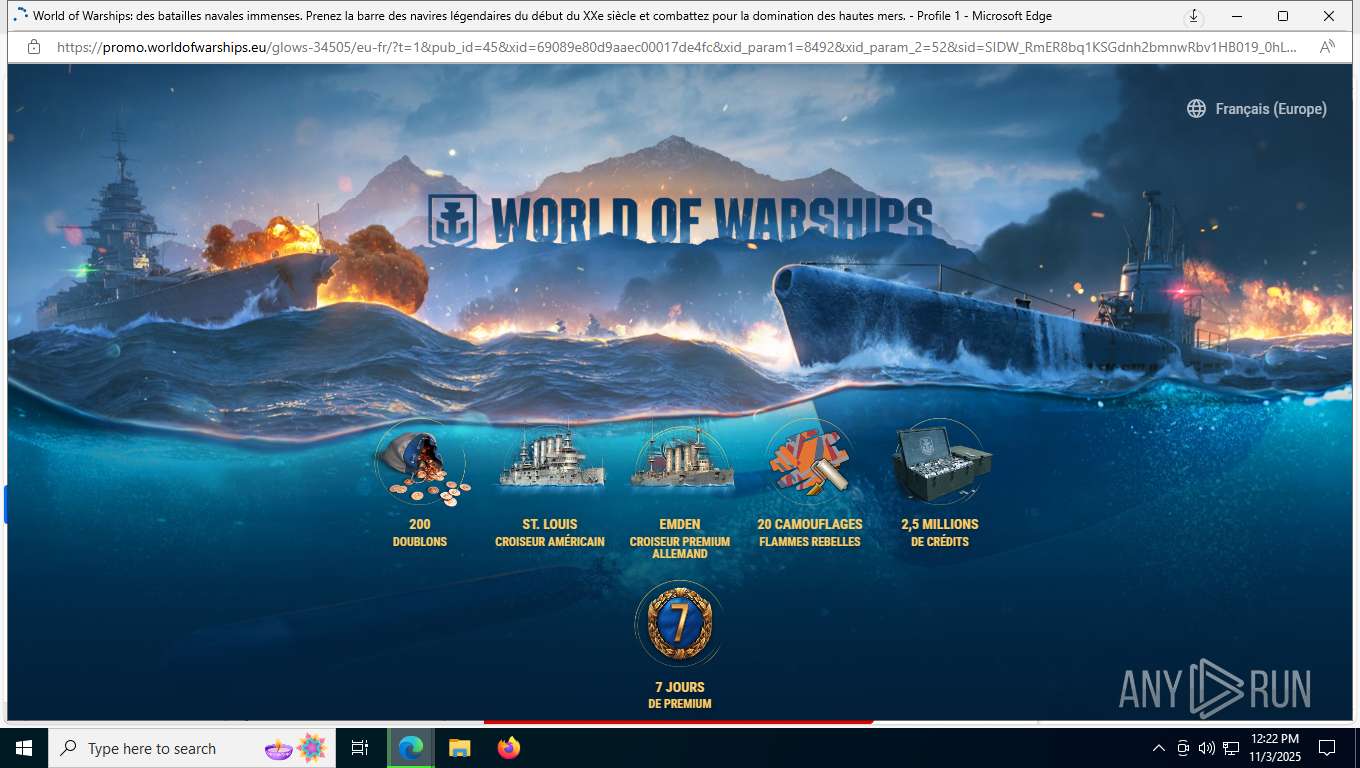Click the camera meet-now tray icon
The width and height of the screenshot is (1360, 768).
tap(1183, 748)
